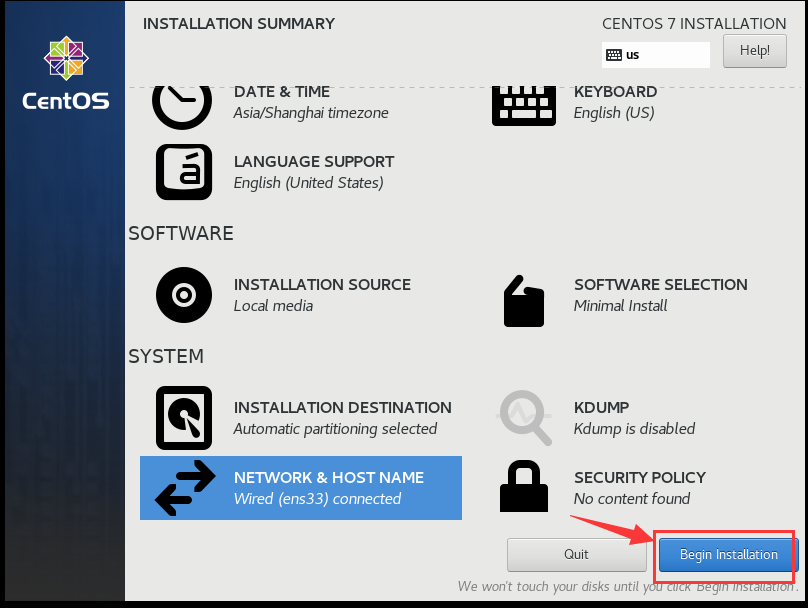
Task: Click the INSTALLATION SUMMARY header
Action: point(238,23)
